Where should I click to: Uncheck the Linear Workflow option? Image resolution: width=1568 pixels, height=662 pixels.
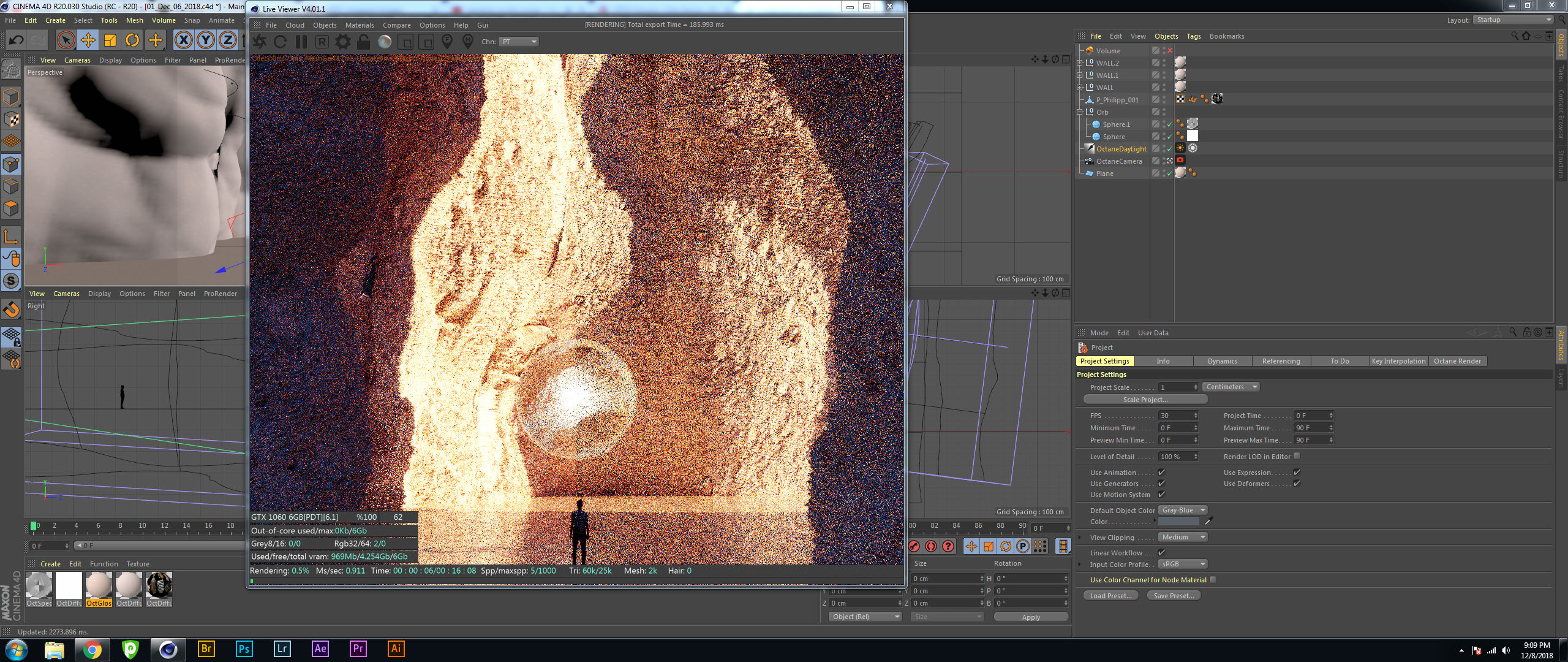(x=1161, y=552)
